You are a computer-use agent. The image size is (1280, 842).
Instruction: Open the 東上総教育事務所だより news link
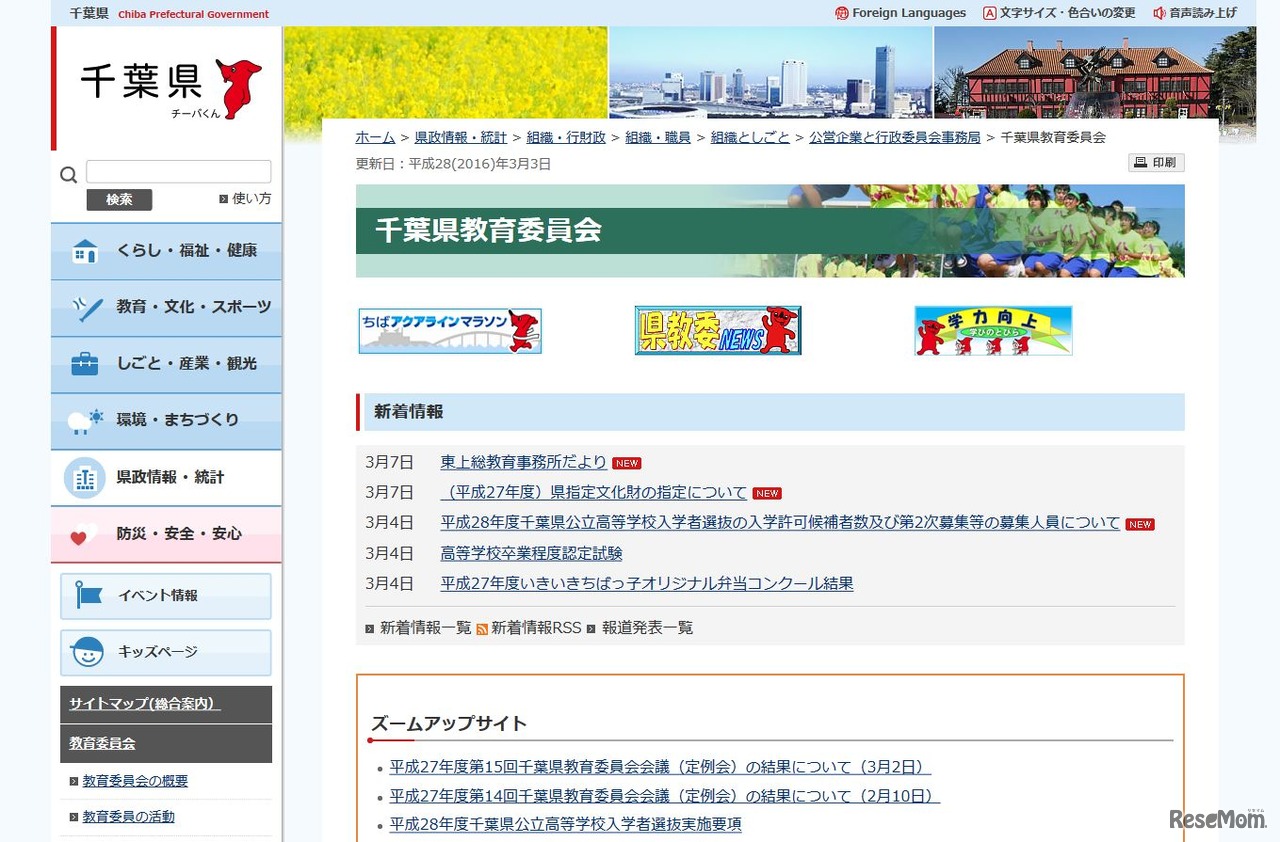(x=522, y=462)
